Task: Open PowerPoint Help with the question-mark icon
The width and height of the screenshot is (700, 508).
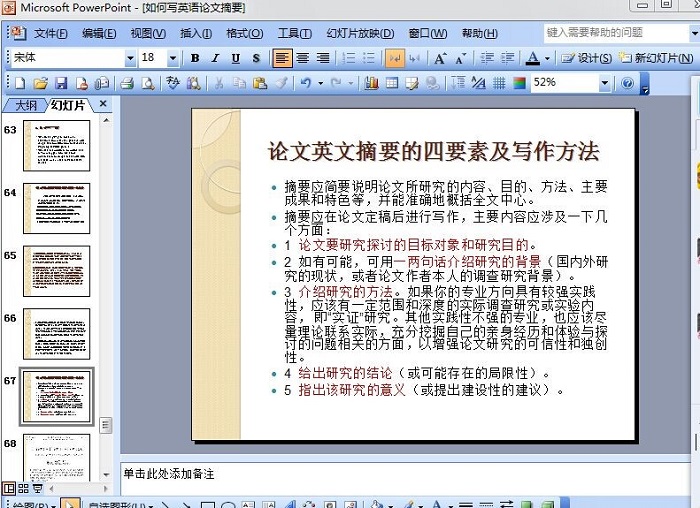Action: [628, 83]
